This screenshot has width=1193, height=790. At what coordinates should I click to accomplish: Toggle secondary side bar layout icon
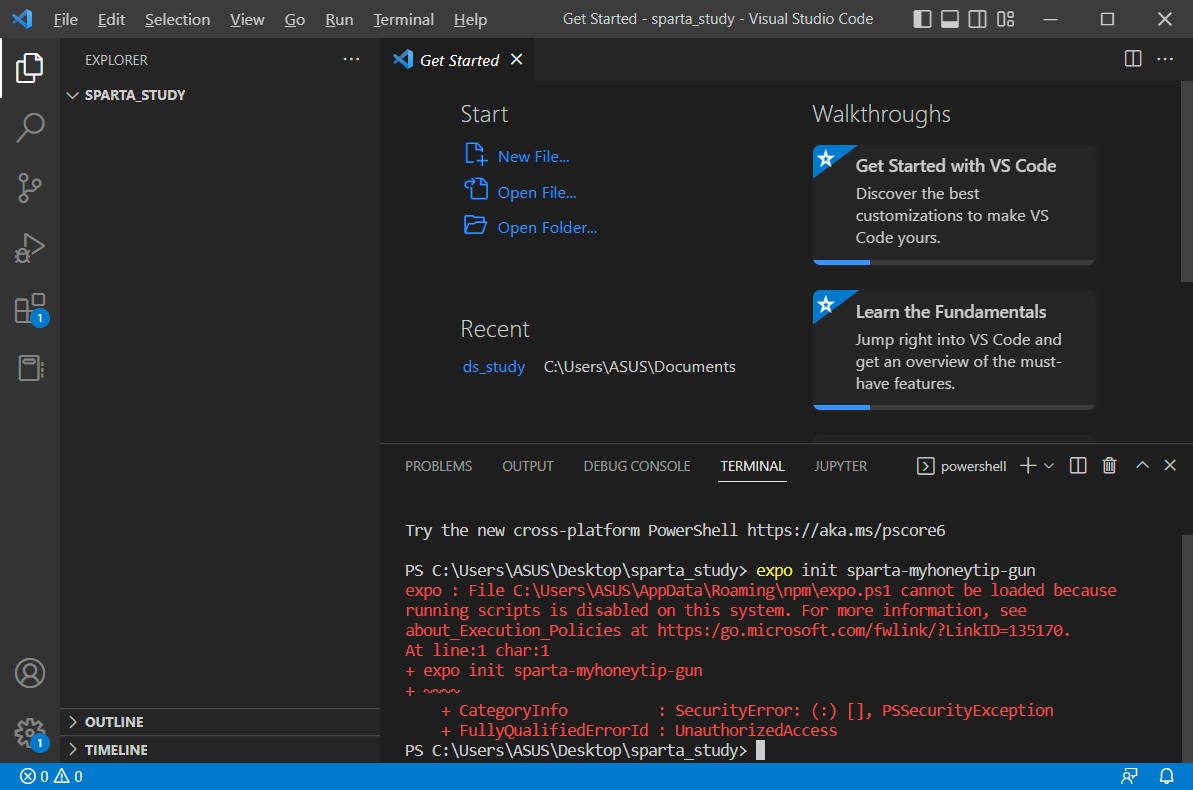tap(978, 19)
